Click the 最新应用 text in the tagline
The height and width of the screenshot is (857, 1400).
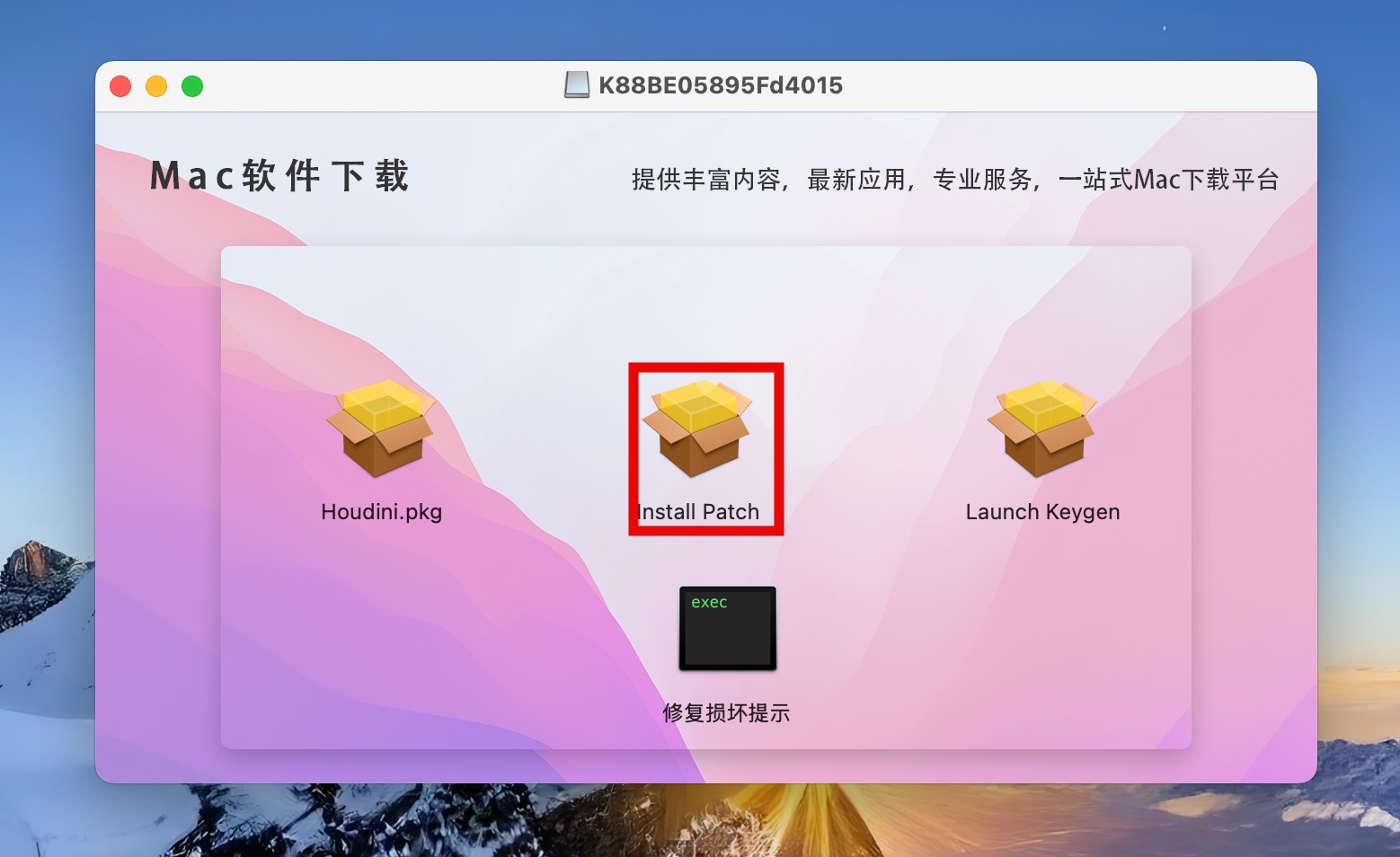click(x=856, y=180)
